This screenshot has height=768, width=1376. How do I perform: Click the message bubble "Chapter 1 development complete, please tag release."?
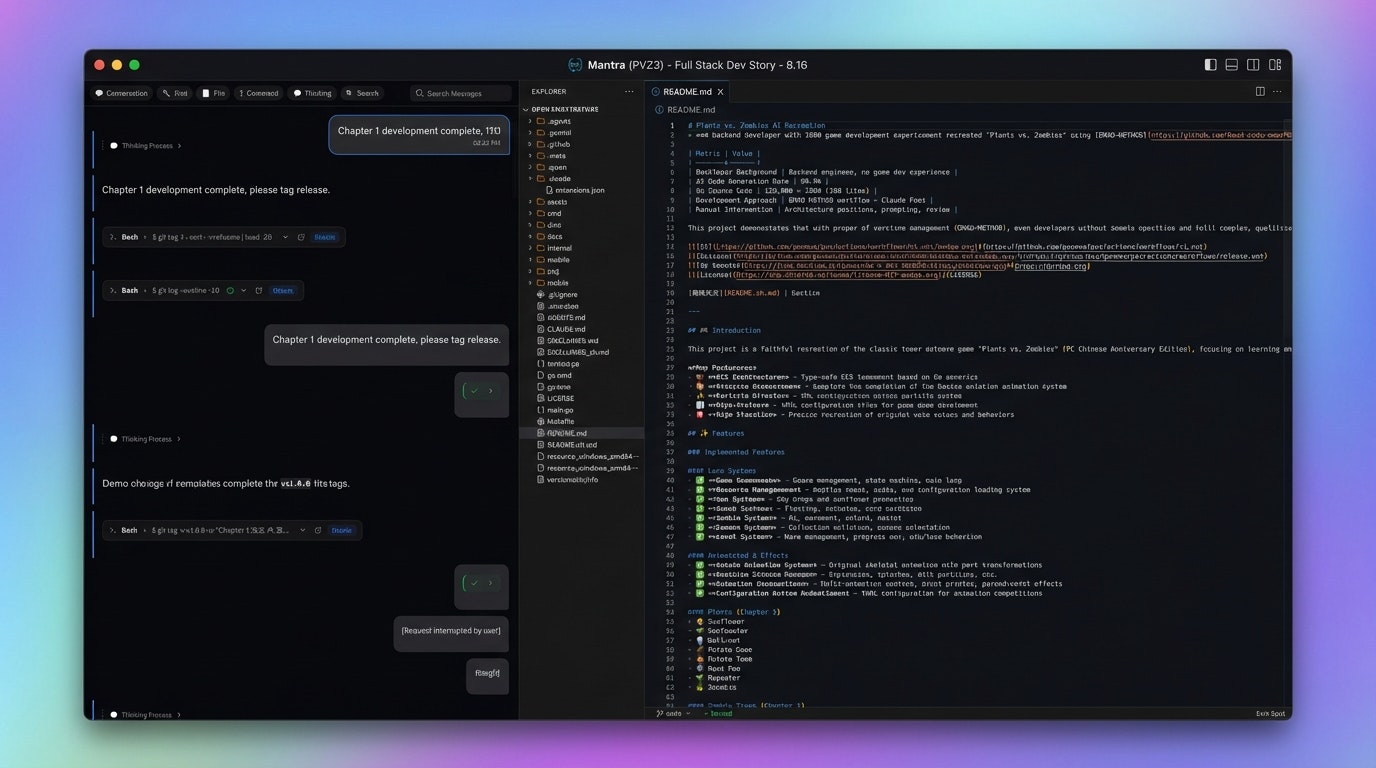[387, 343]
